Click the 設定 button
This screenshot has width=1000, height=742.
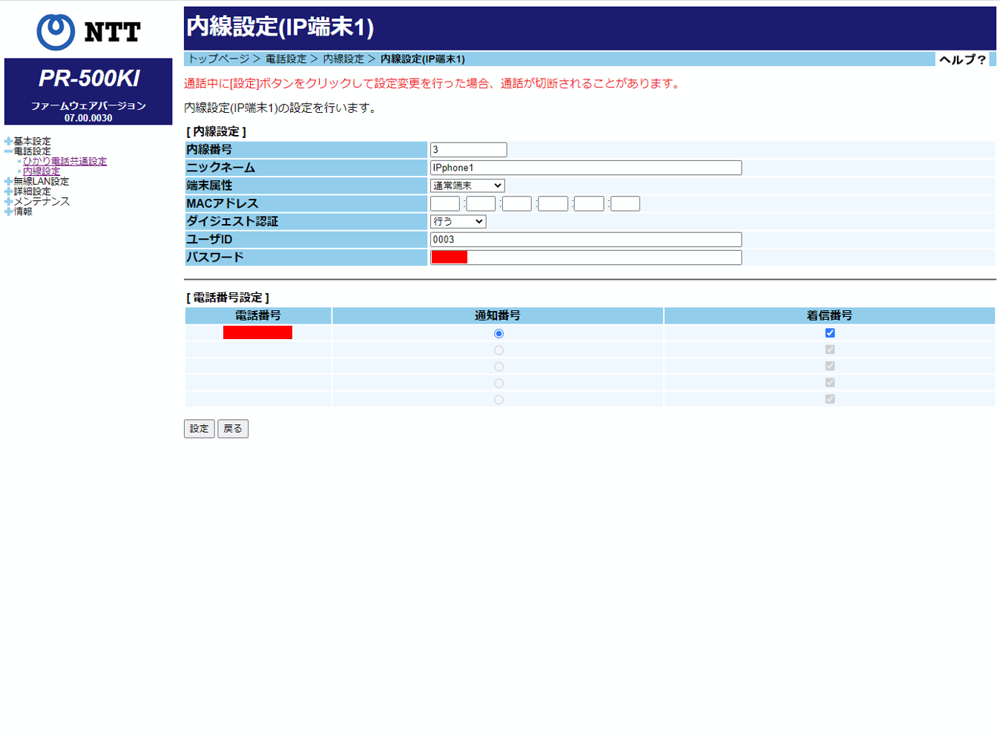(199, 429)
